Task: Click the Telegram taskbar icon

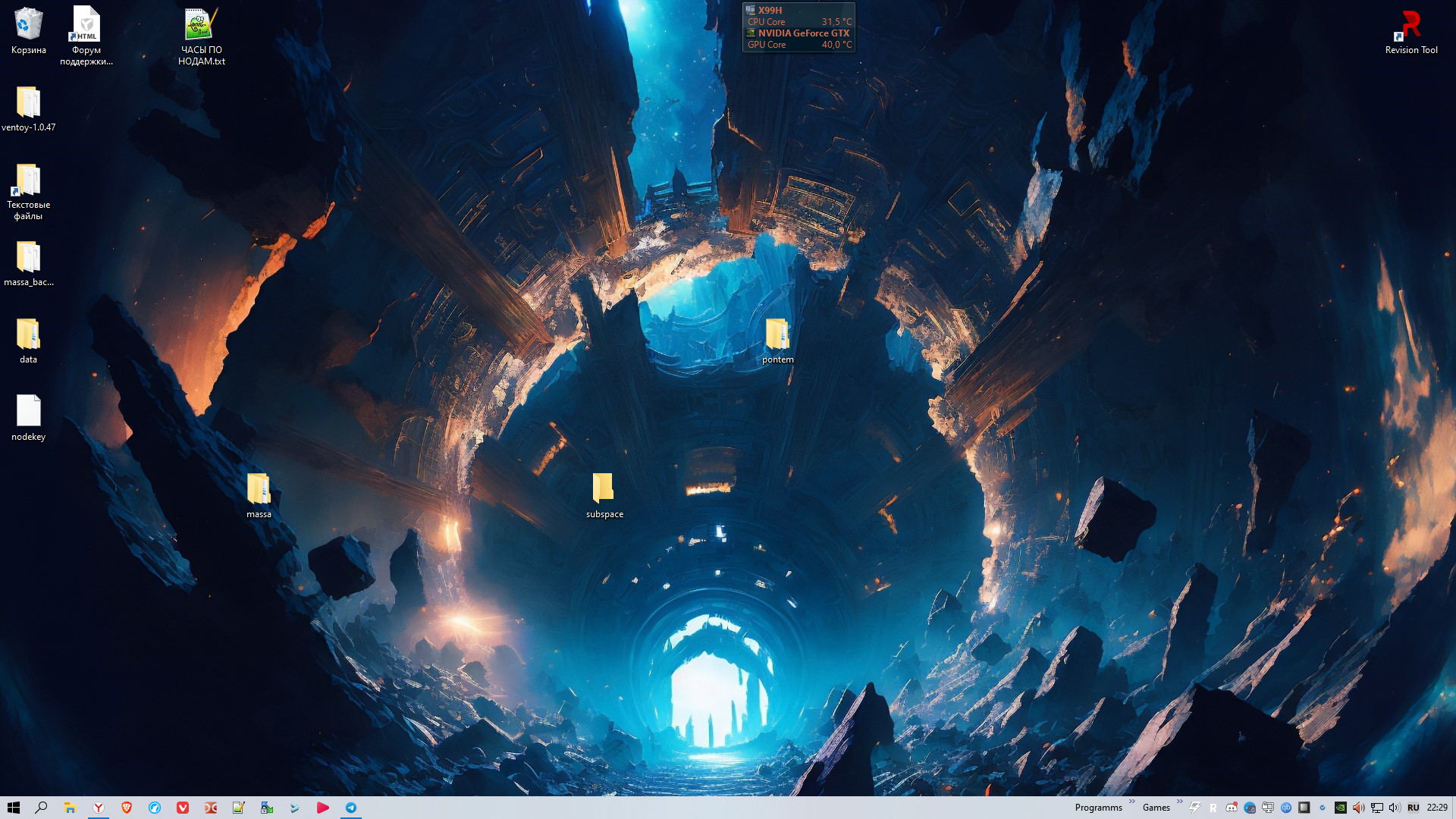Action: [x=351, y=808]
